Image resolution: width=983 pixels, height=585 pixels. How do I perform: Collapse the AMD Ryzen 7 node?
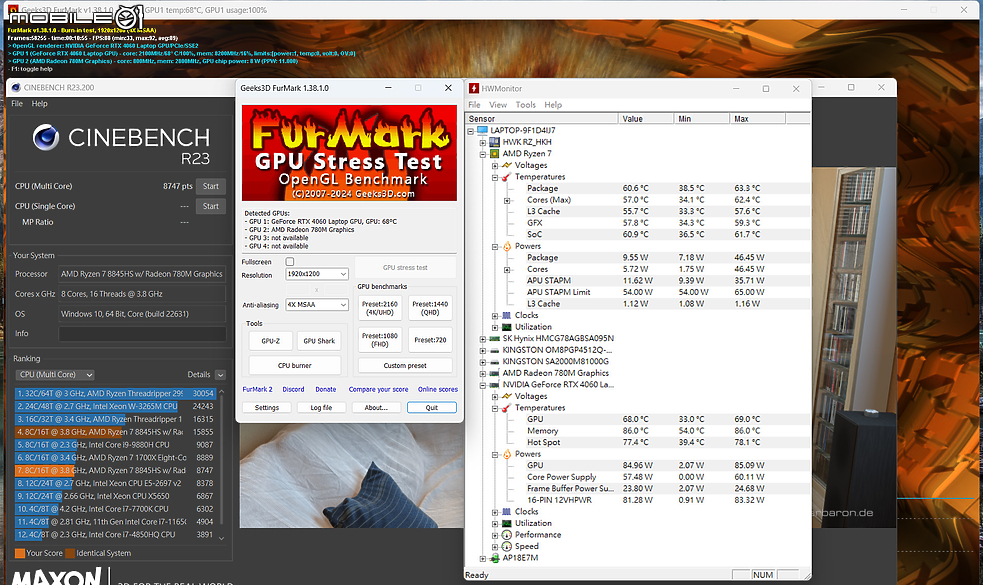[483, 154]
